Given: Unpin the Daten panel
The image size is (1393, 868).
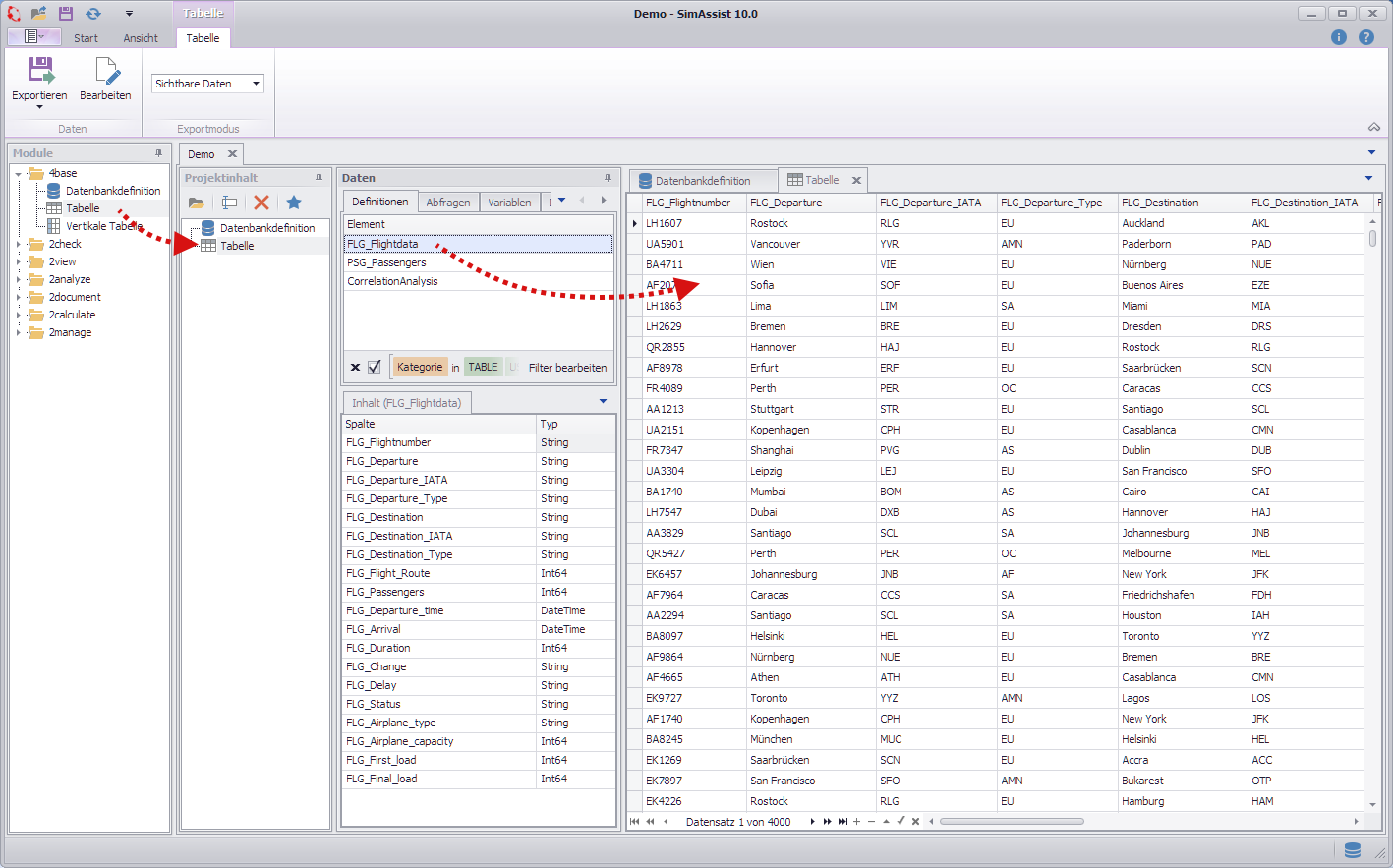Looking at the screenshot, I should (x=609, y=178).
